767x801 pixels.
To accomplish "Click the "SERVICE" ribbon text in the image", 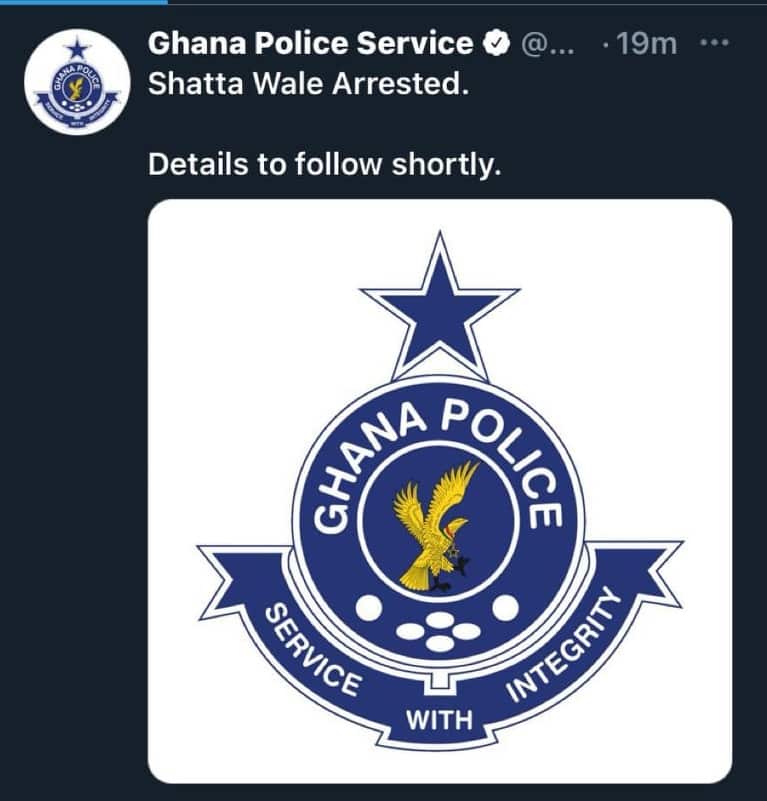I will click(x=314, y=649).
